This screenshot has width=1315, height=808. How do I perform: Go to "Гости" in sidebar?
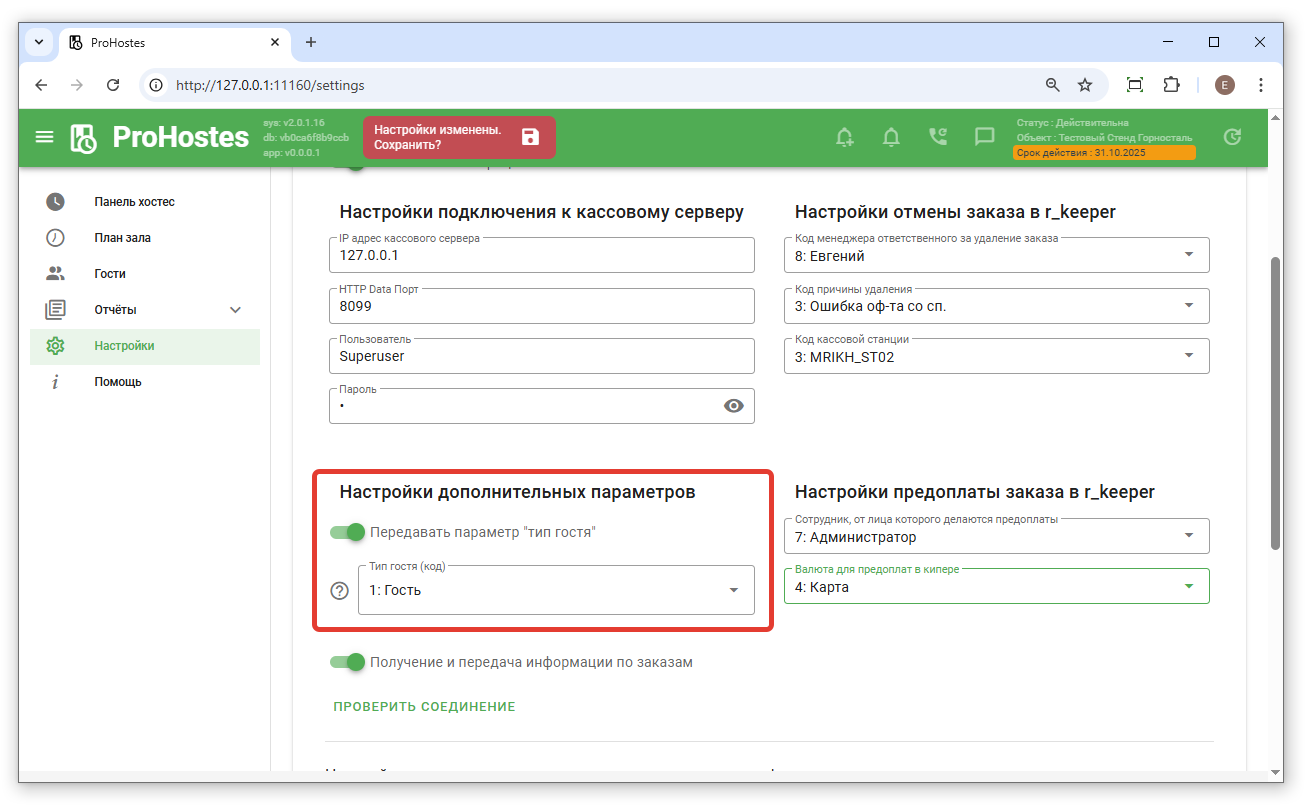(x=110, y=274)
